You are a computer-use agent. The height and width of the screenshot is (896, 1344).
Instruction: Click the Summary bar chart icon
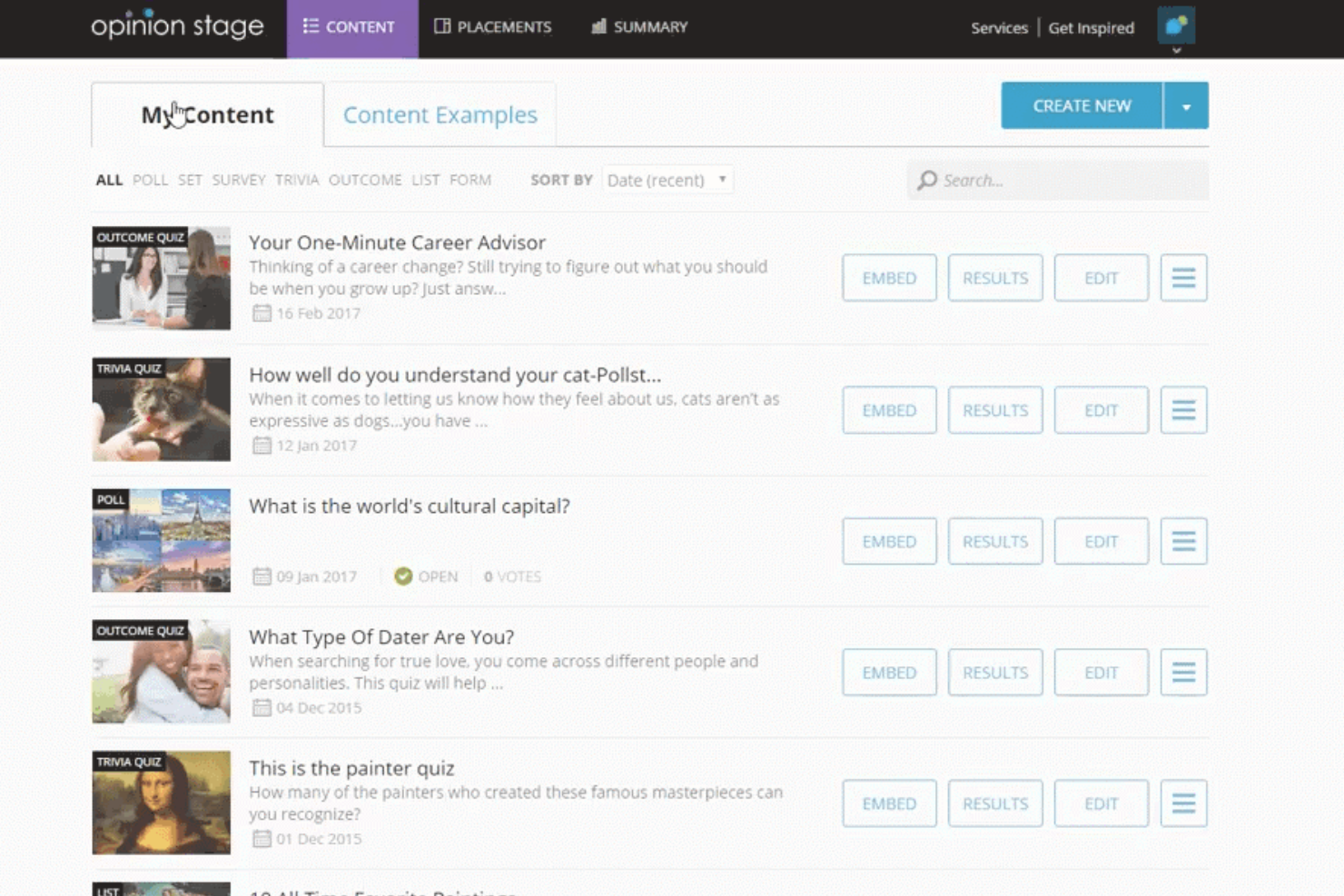598,27
